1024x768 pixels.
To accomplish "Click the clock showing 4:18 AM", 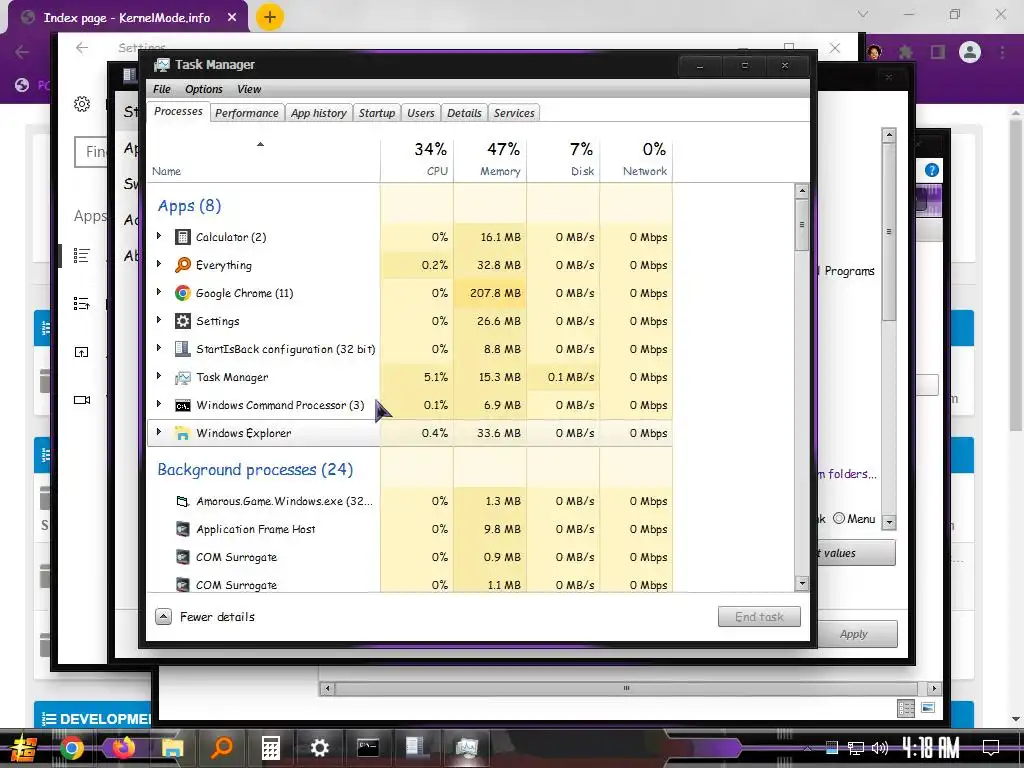I will coord(930,747).
